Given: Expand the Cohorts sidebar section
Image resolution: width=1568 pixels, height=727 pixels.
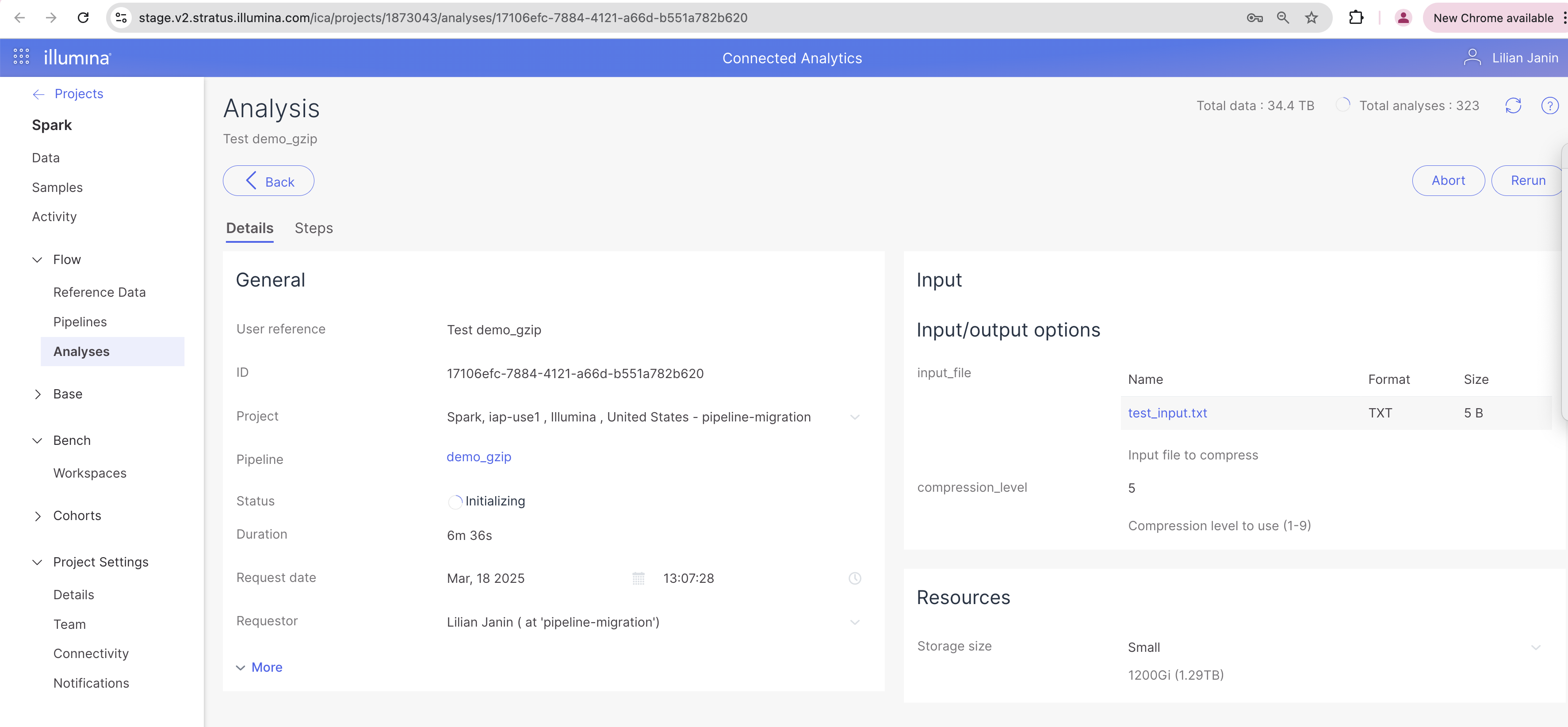Looking at the screenshot, I should pos(38,517).
